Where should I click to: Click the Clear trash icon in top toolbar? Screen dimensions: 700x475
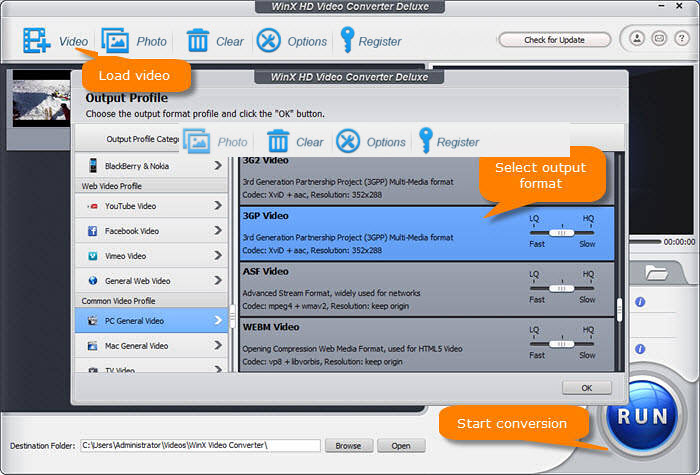point(197,41)
